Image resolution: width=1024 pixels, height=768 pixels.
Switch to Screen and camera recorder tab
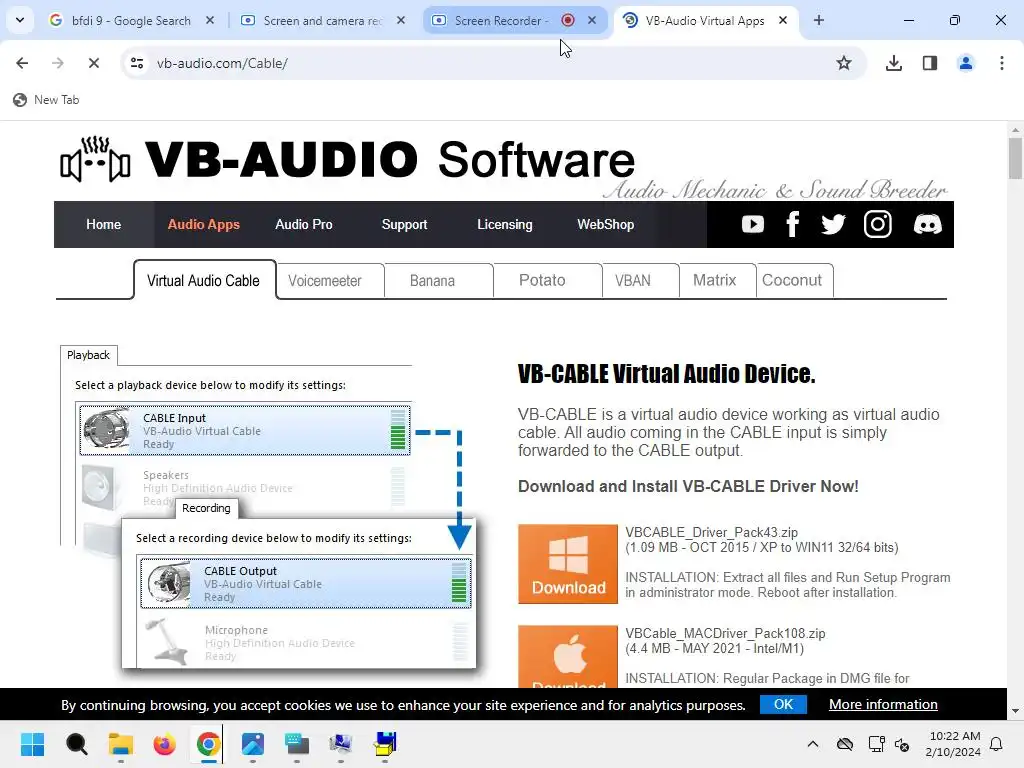coord(323,20)
